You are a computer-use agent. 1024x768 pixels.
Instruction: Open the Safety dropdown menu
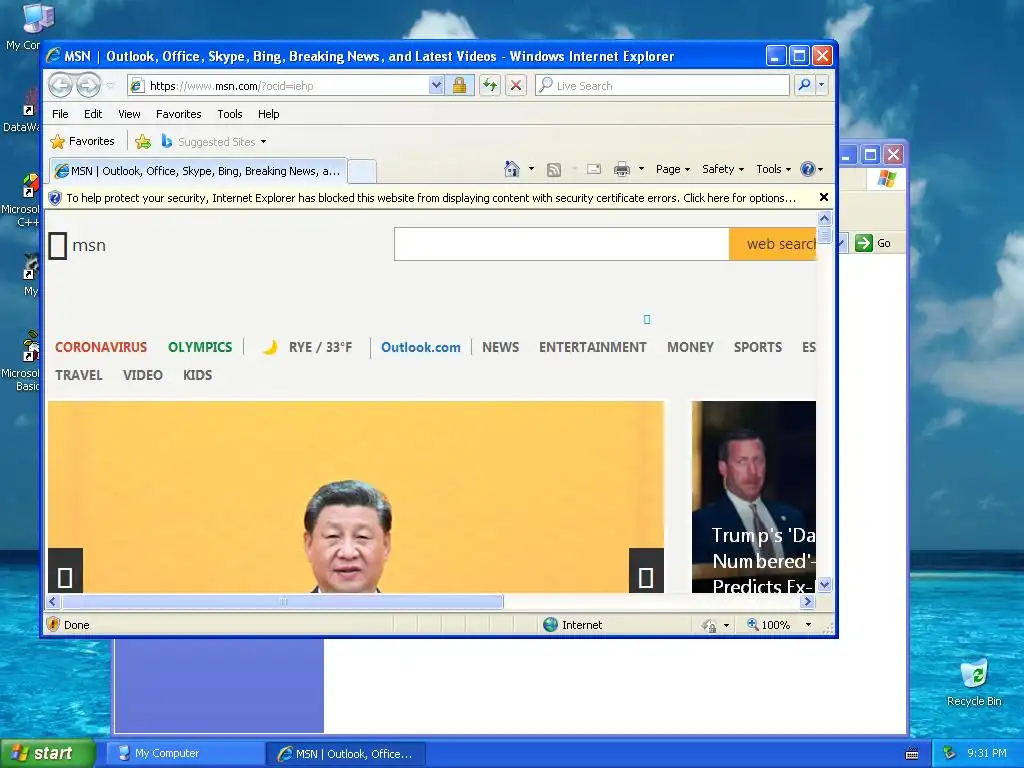(x=722, y=169)
